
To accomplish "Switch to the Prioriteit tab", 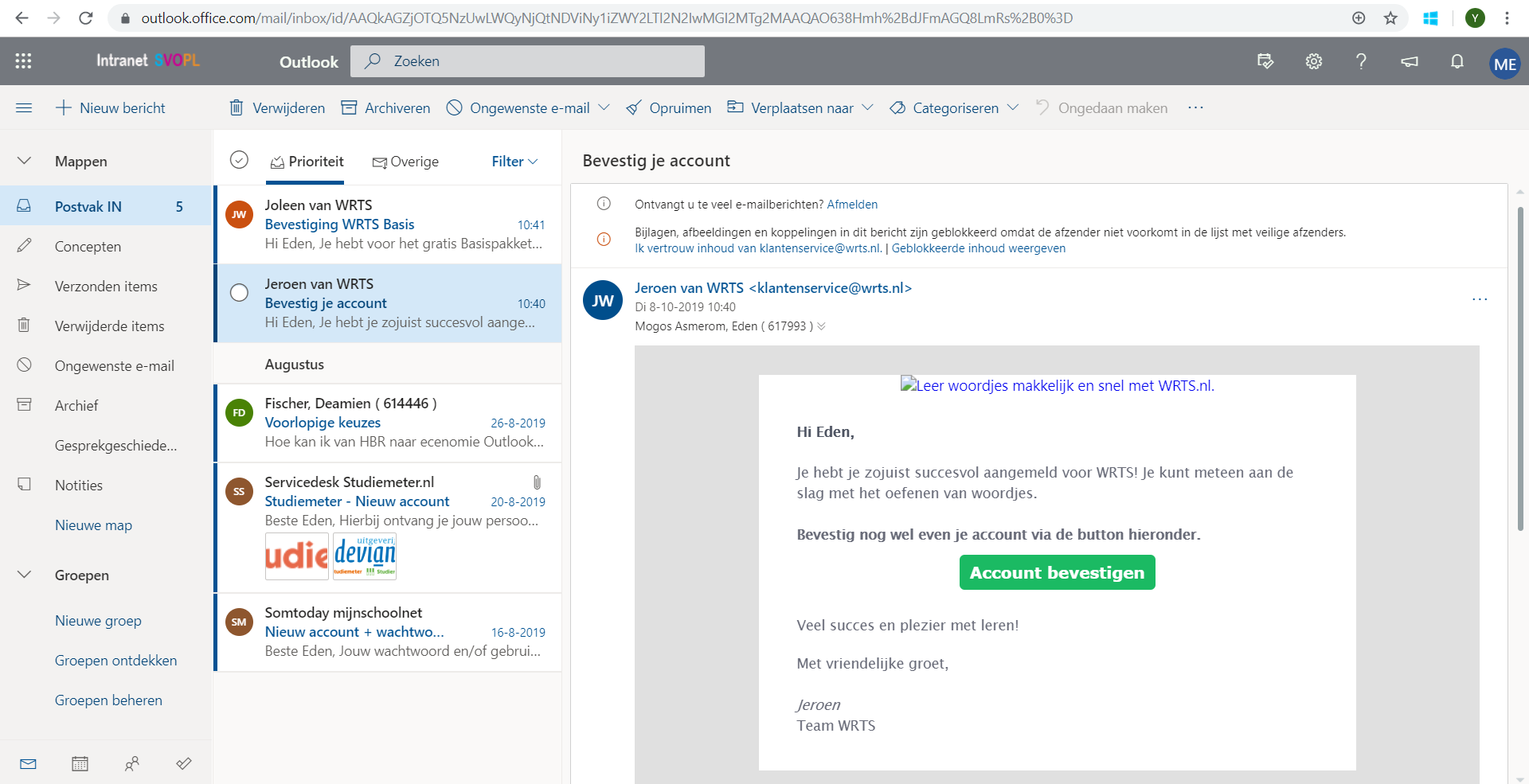I will pyautogui.click(x=307, y=162).
